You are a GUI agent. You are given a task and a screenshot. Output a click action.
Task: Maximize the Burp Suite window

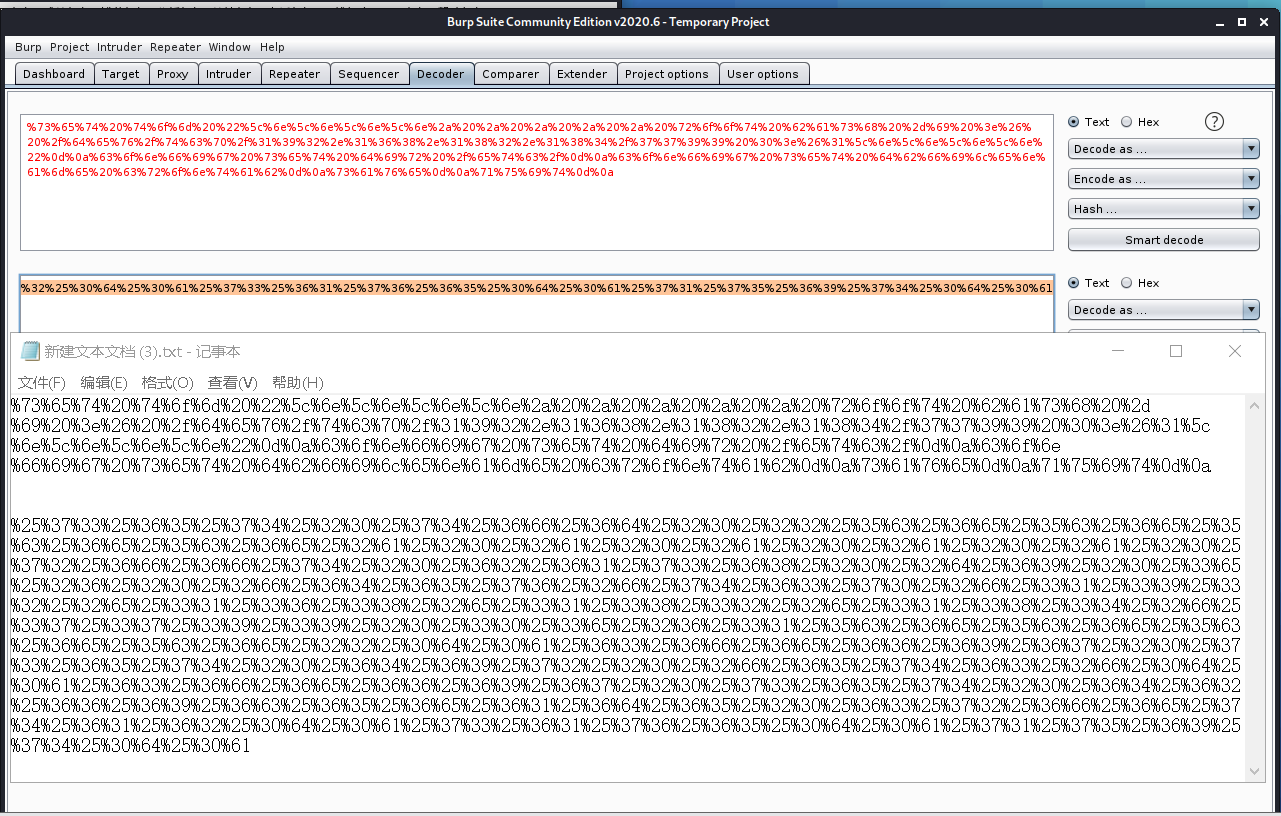[x=1242, y=22]
